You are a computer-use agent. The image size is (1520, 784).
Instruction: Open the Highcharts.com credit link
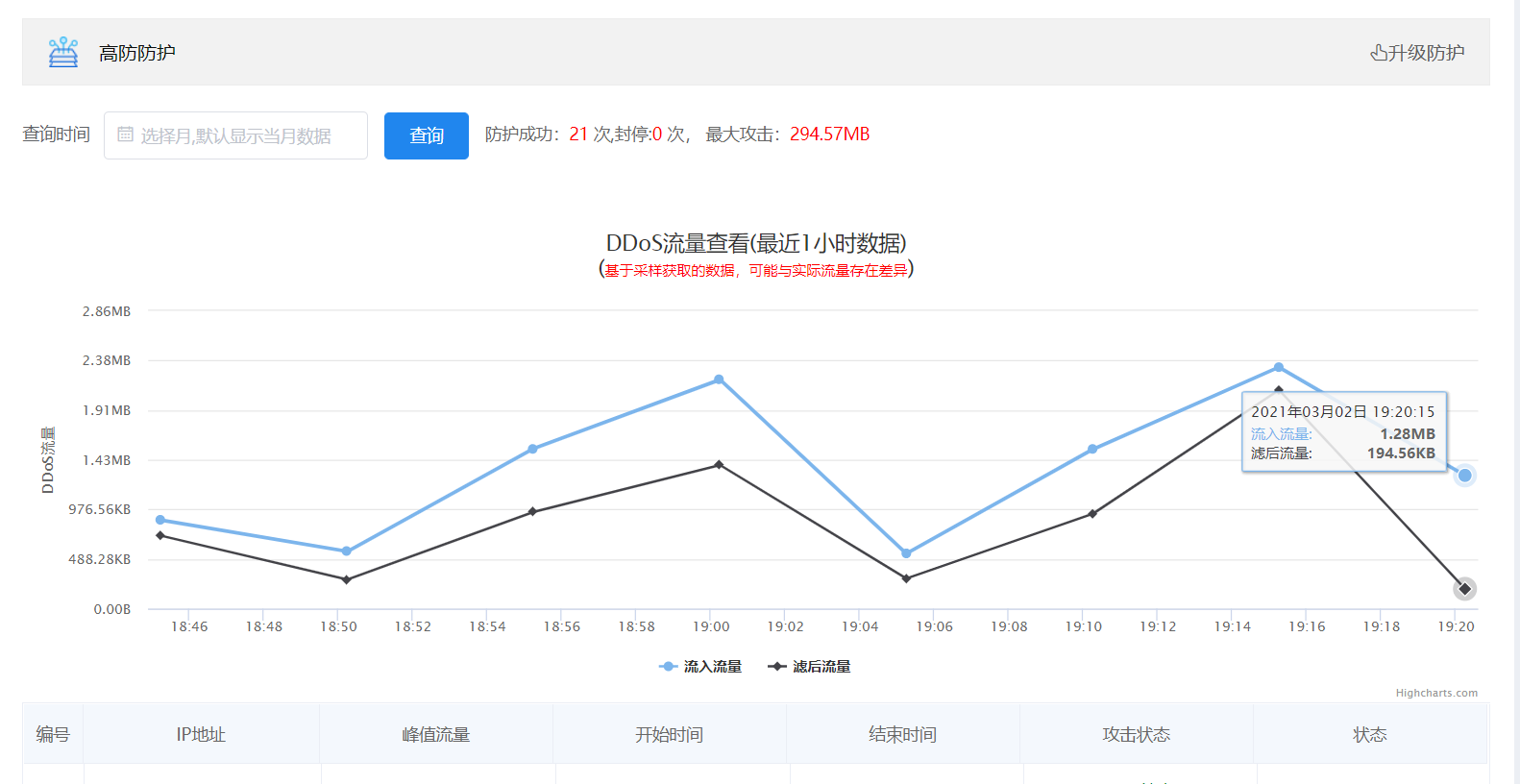pos(1436,693)
